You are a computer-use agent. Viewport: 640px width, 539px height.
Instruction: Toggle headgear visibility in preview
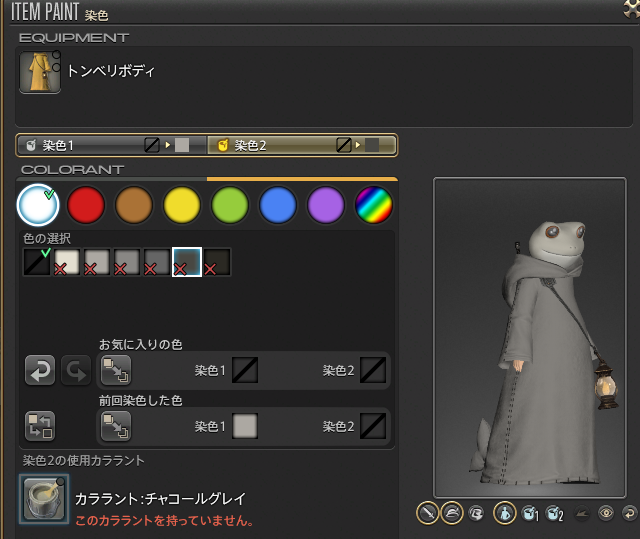(x=453, y=513)
